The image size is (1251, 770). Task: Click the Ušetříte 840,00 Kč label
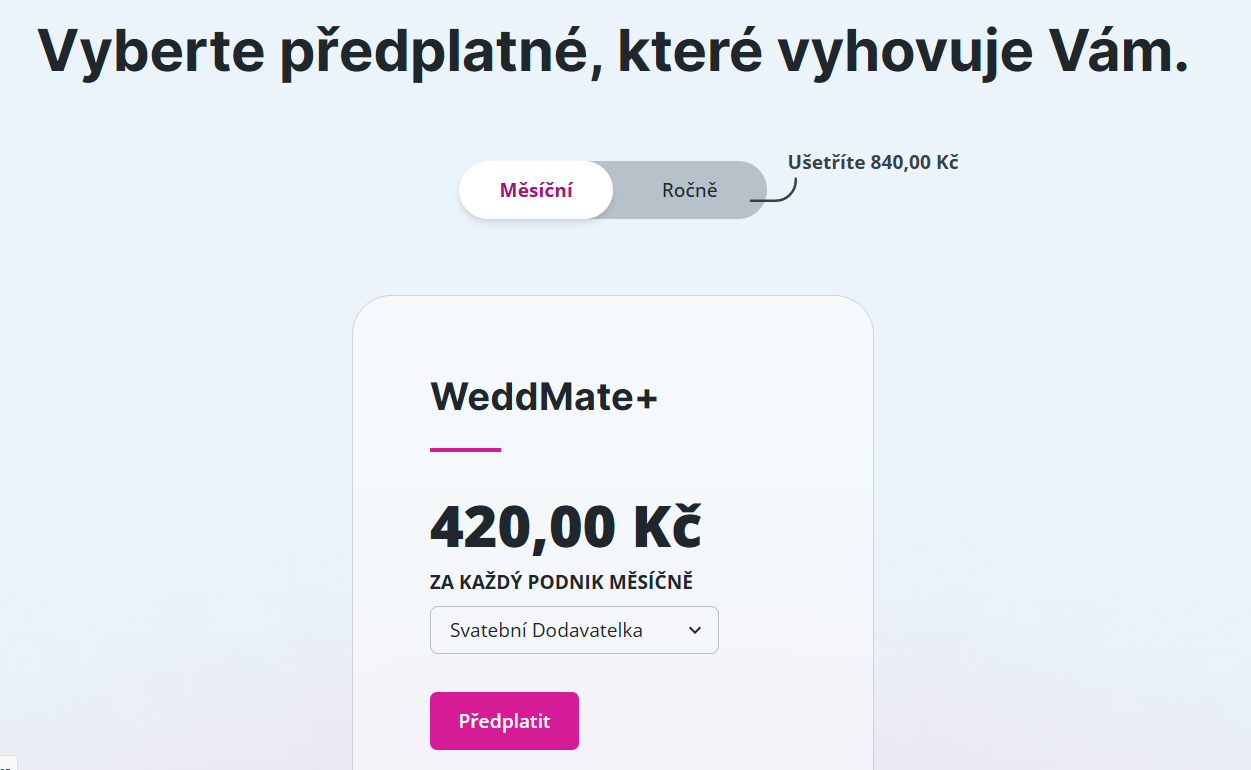click(x=873, y=162)
